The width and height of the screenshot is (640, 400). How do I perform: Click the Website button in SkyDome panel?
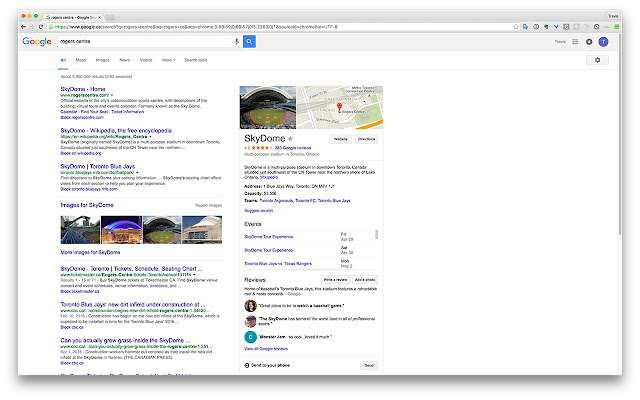pyautogui.click(x=340, y=139)
